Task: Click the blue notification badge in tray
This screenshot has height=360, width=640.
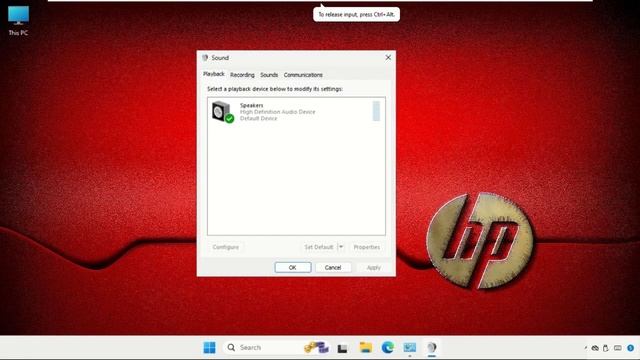Action: click(631, 348)
